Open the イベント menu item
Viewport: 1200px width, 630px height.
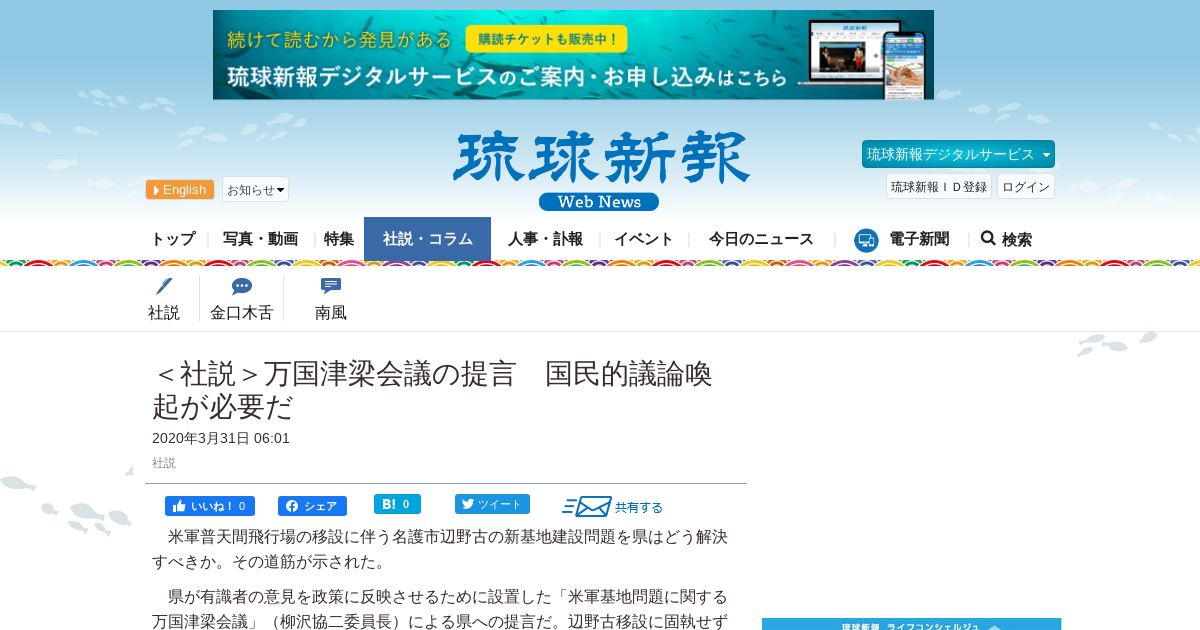pyautogui.click(x=643, y=239)
